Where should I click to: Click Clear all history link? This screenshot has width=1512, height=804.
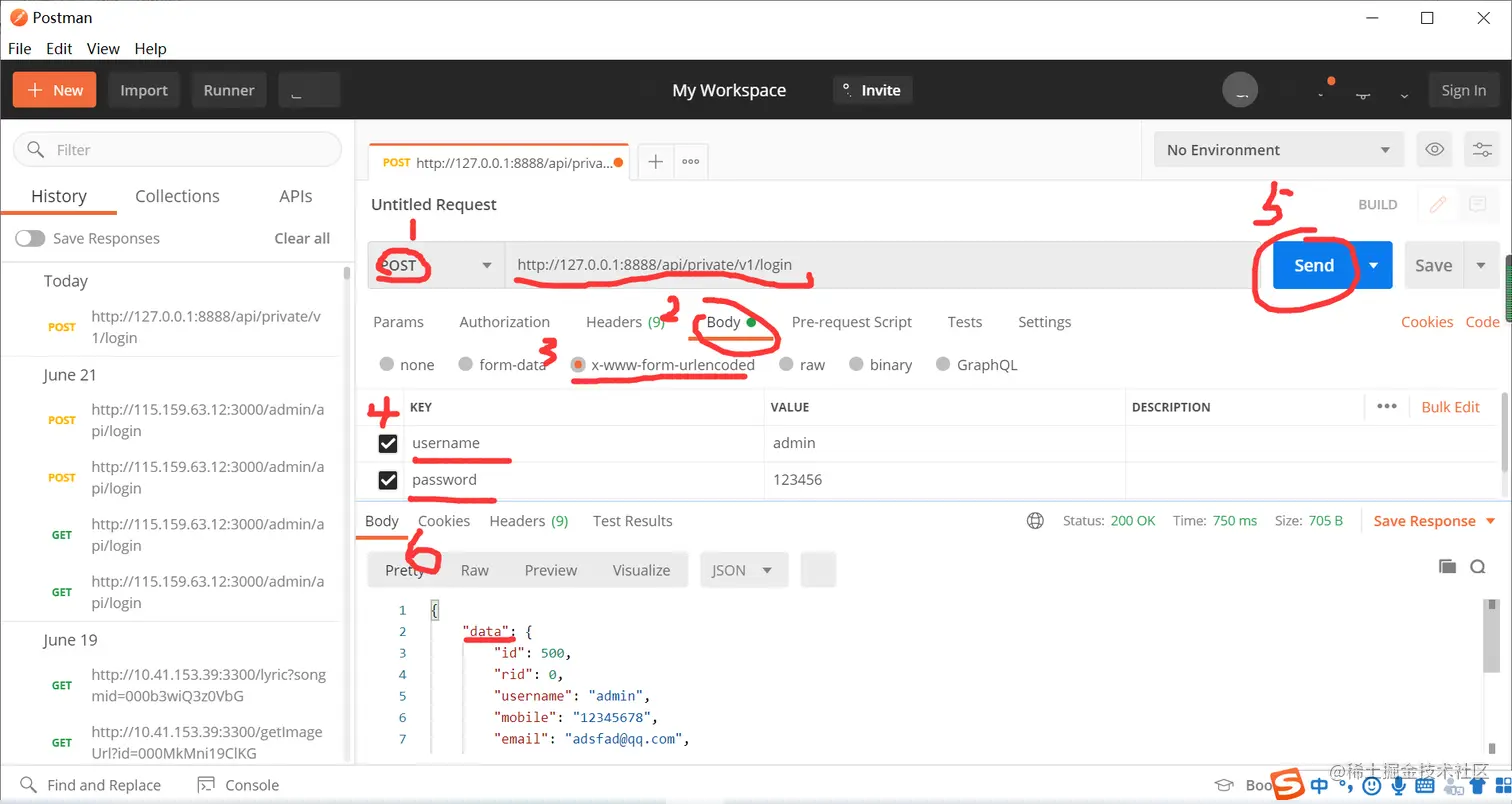point(302,238)
